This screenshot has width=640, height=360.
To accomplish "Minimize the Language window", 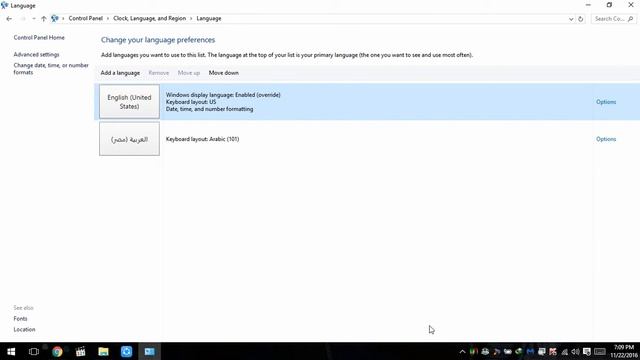I will (588, 5).
